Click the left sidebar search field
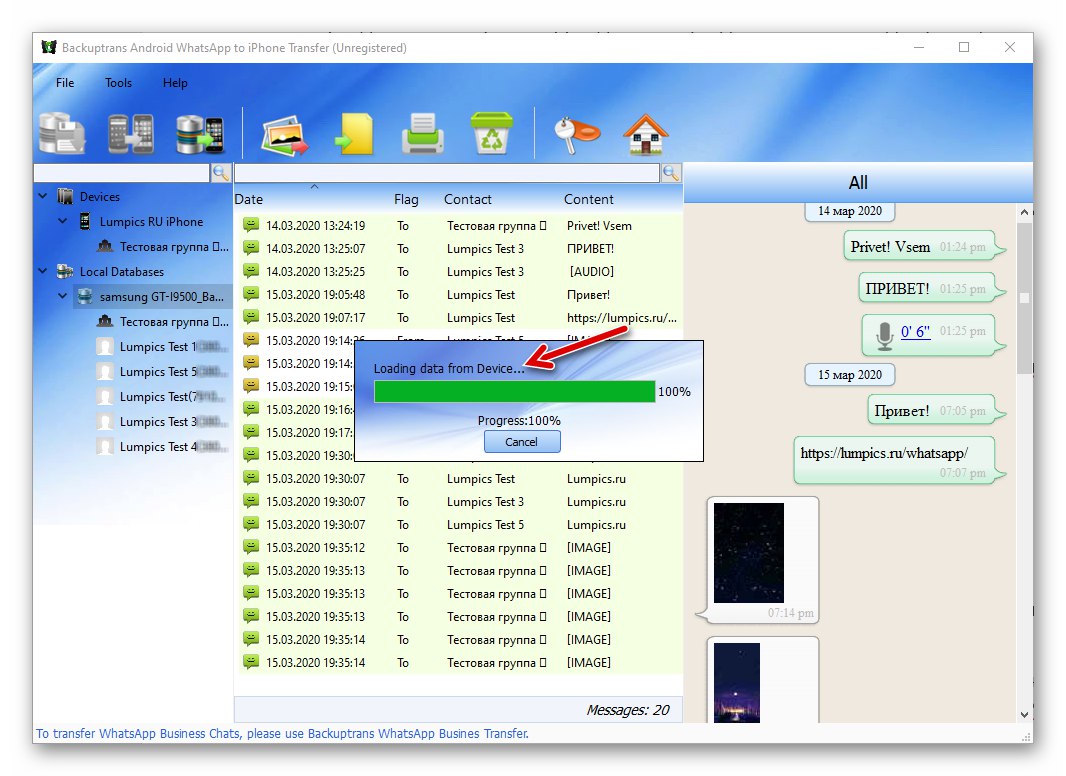1066x776 pixels. pos(122,173)
